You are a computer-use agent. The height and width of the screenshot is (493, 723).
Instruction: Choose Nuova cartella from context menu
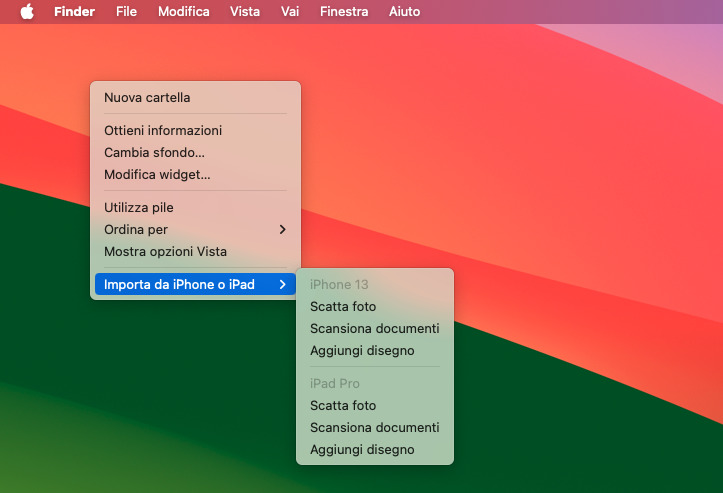pyautogui.click(x=147, y=97)
